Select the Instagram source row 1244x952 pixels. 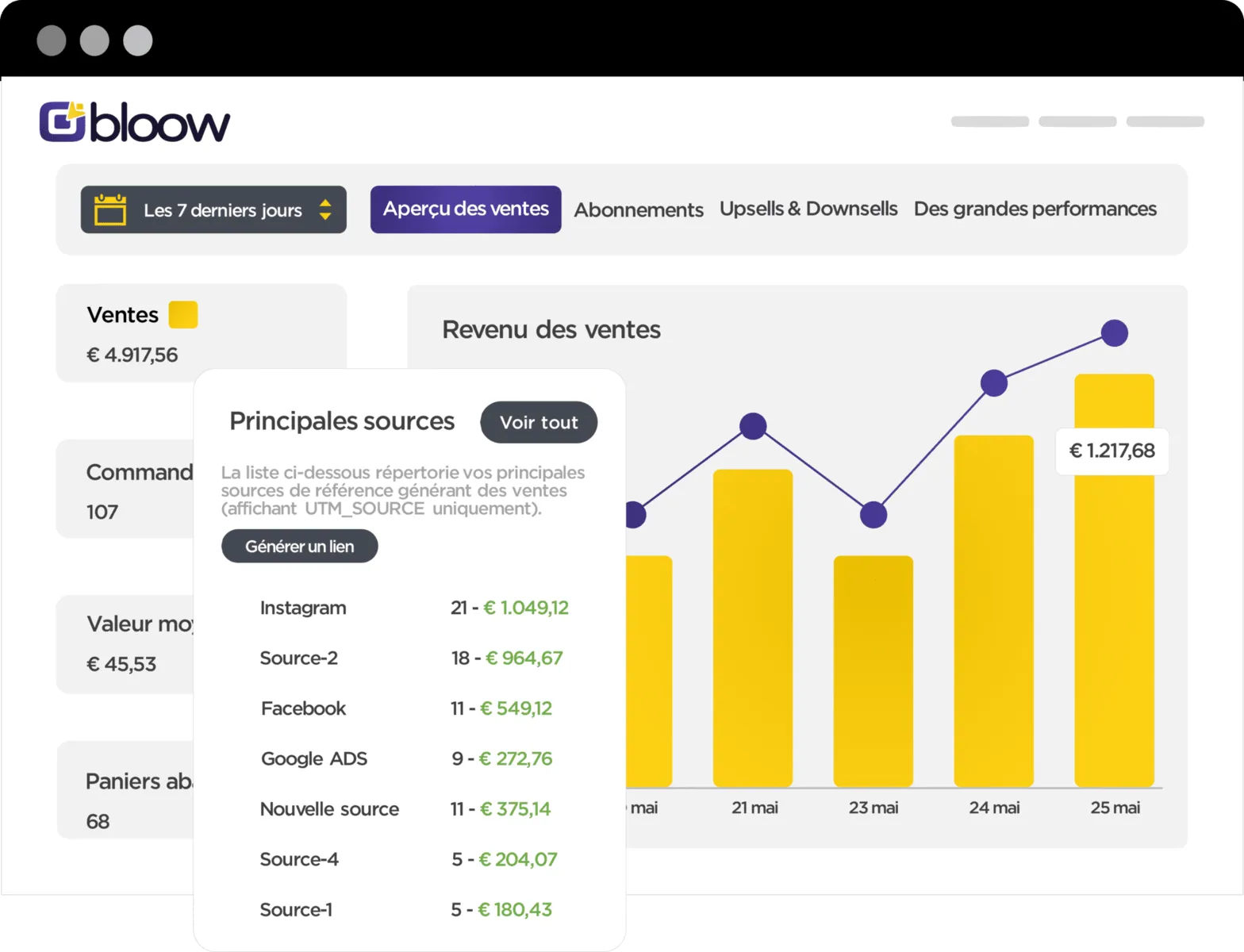(x=414, y=608)
